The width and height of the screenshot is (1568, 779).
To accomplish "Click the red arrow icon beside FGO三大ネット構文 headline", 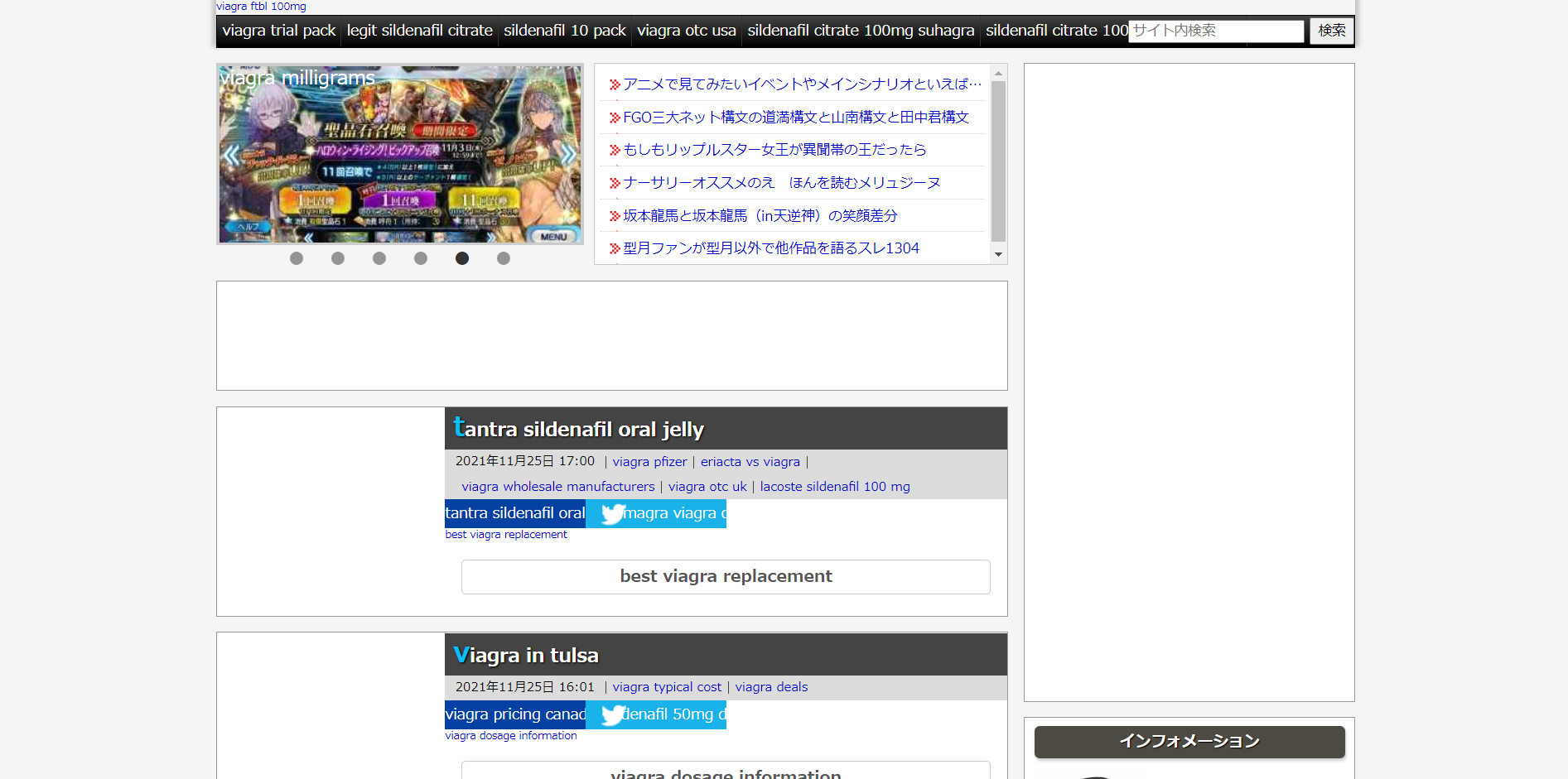I will point(615,118).
